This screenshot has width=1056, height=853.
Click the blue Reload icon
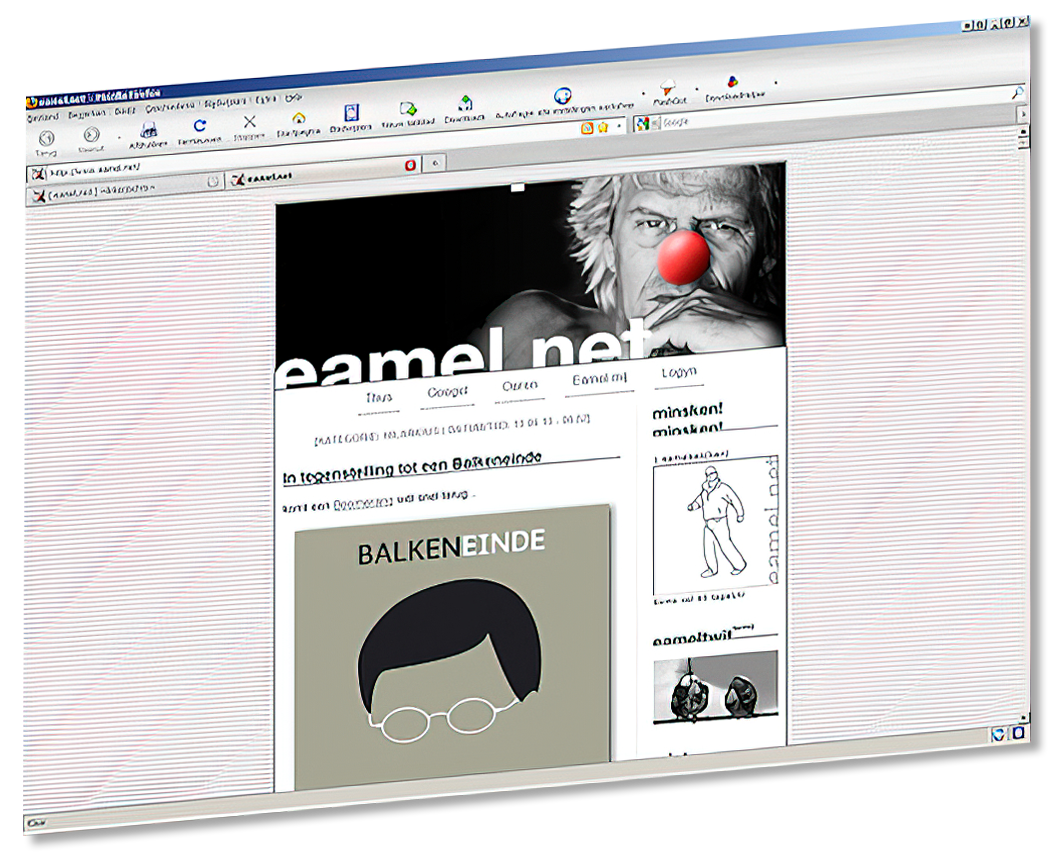tap(199, 126)
